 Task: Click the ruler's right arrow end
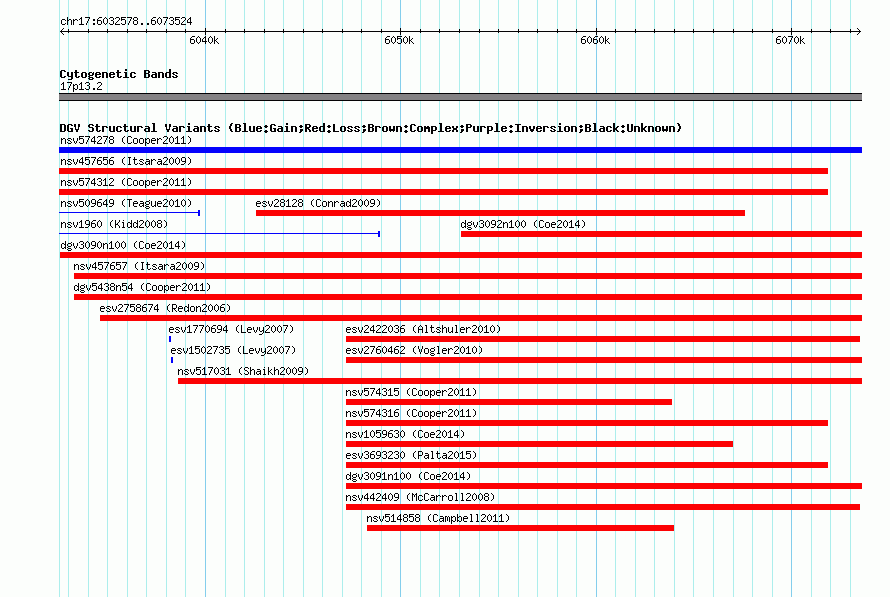(x=858, y=31)
